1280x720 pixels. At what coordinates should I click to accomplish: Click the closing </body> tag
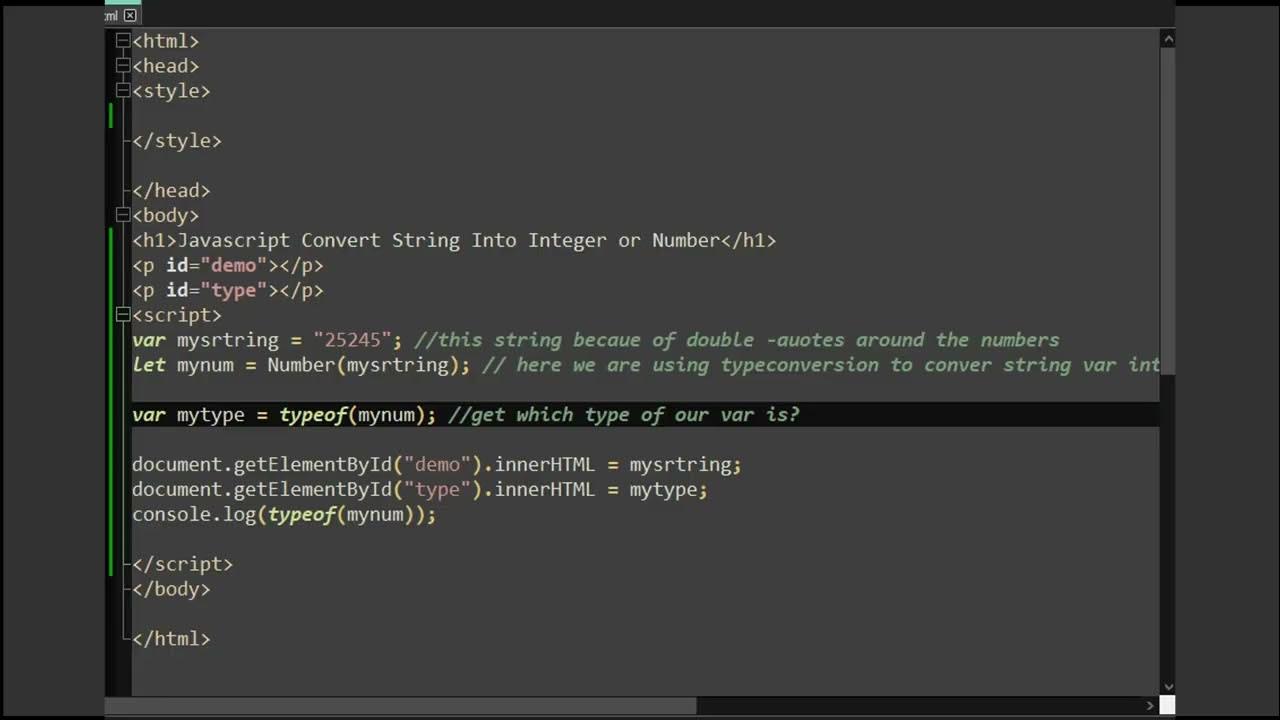tap(171, 589)
